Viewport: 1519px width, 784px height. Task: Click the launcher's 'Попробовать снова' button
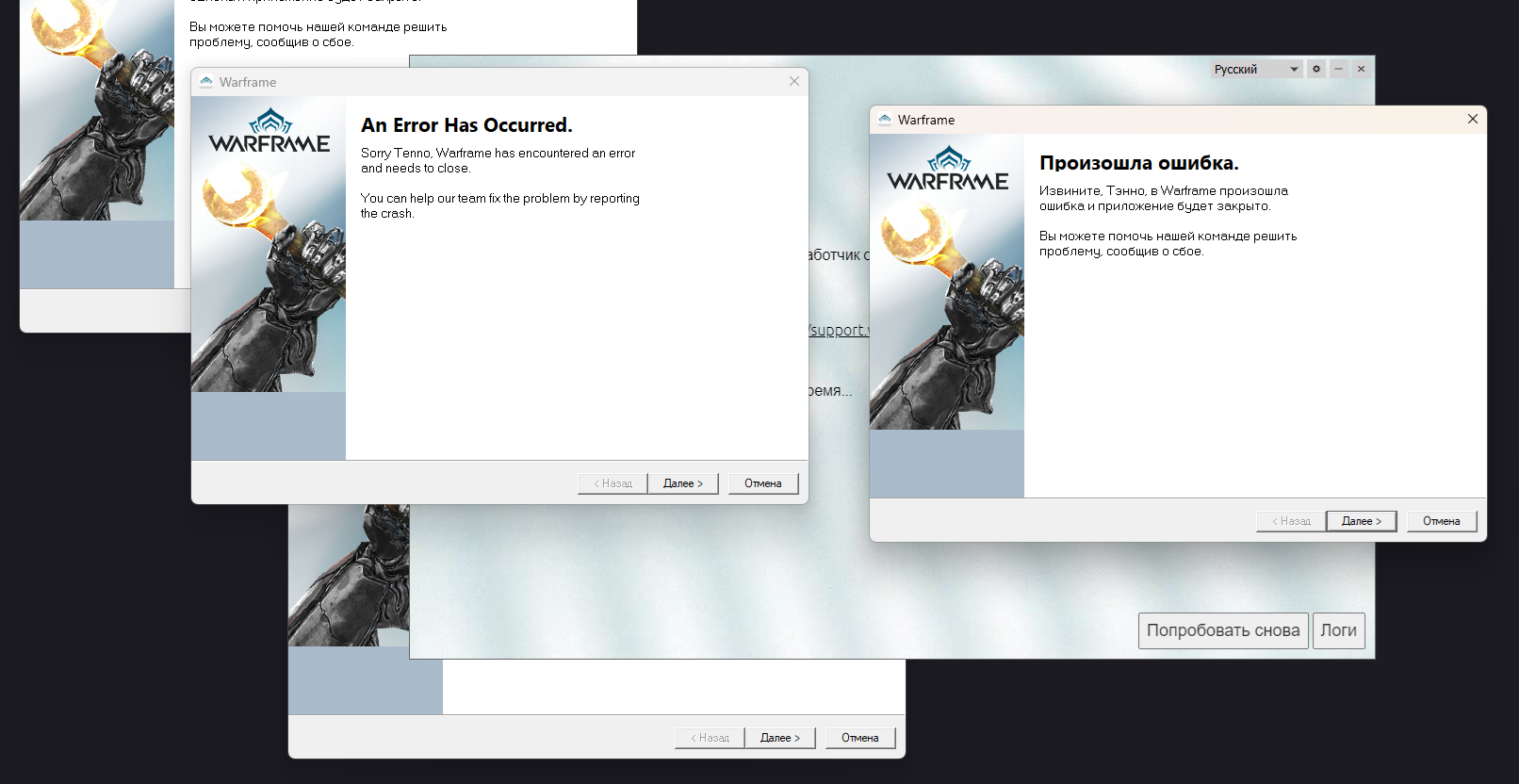tap(1223, 630)
